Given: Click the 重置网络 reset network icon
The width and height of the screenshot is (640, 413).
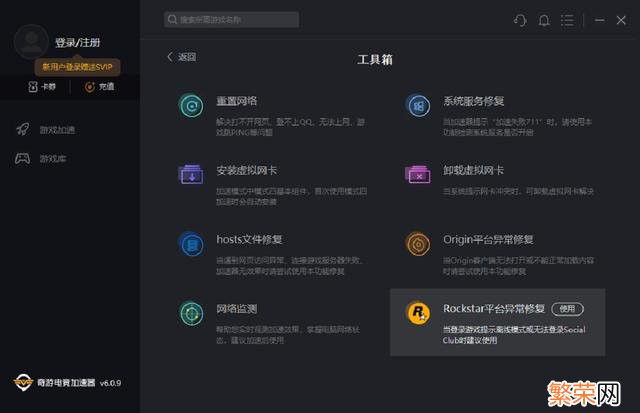Looking at the screenshot, I should [191, 106].
